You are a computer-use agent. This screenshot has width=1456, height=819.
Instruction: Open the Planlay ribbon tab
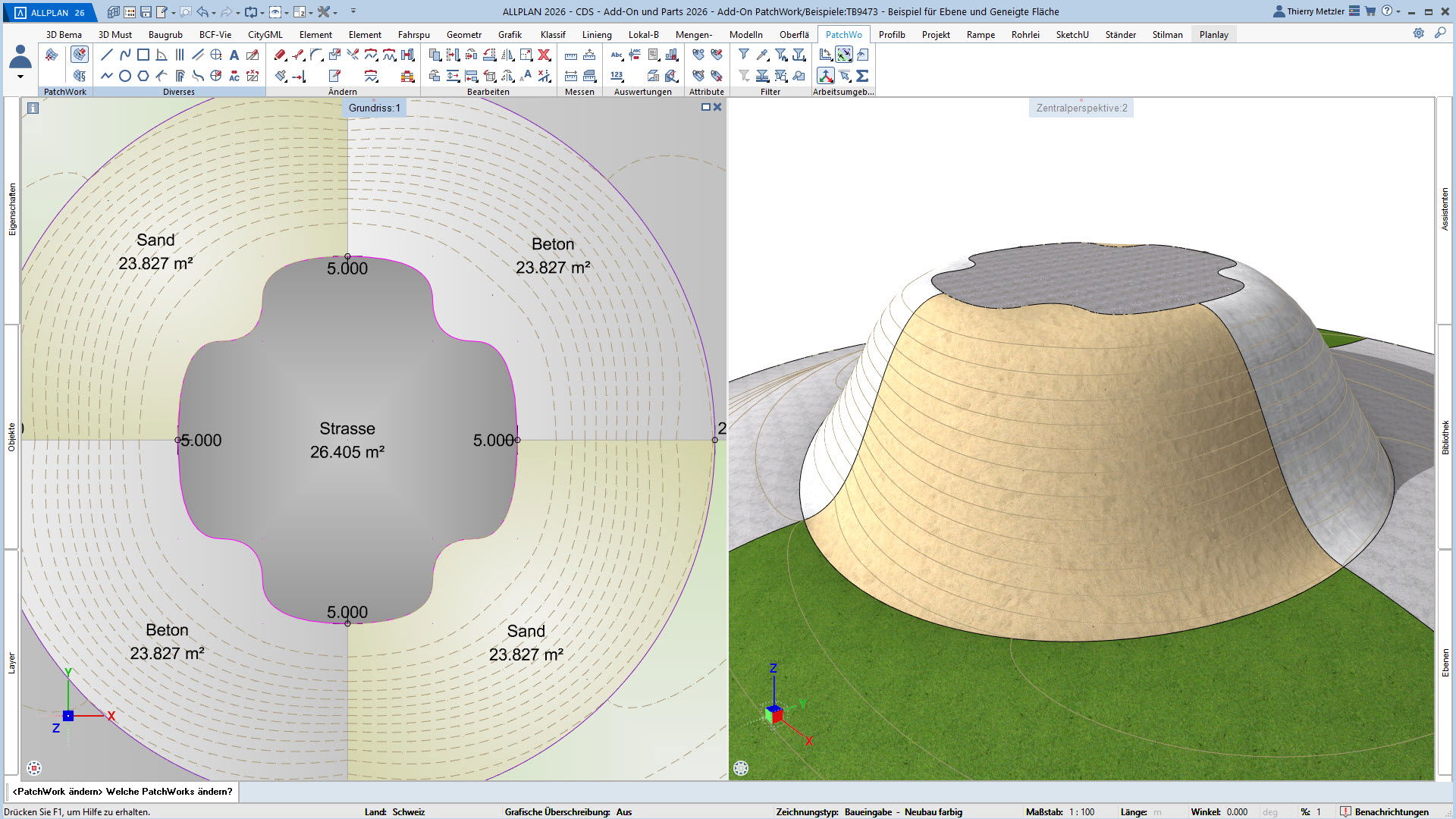pyautogui.click(x=1213, y=34)
